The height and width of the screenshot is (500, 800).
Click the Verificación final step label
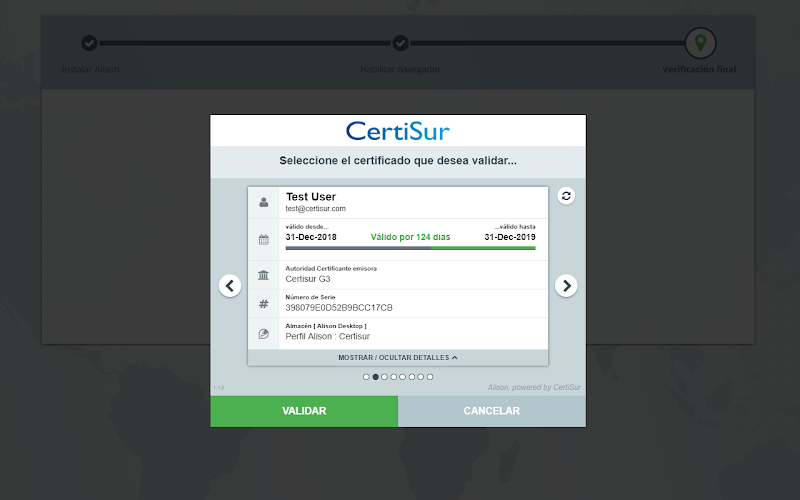(699, 69)
